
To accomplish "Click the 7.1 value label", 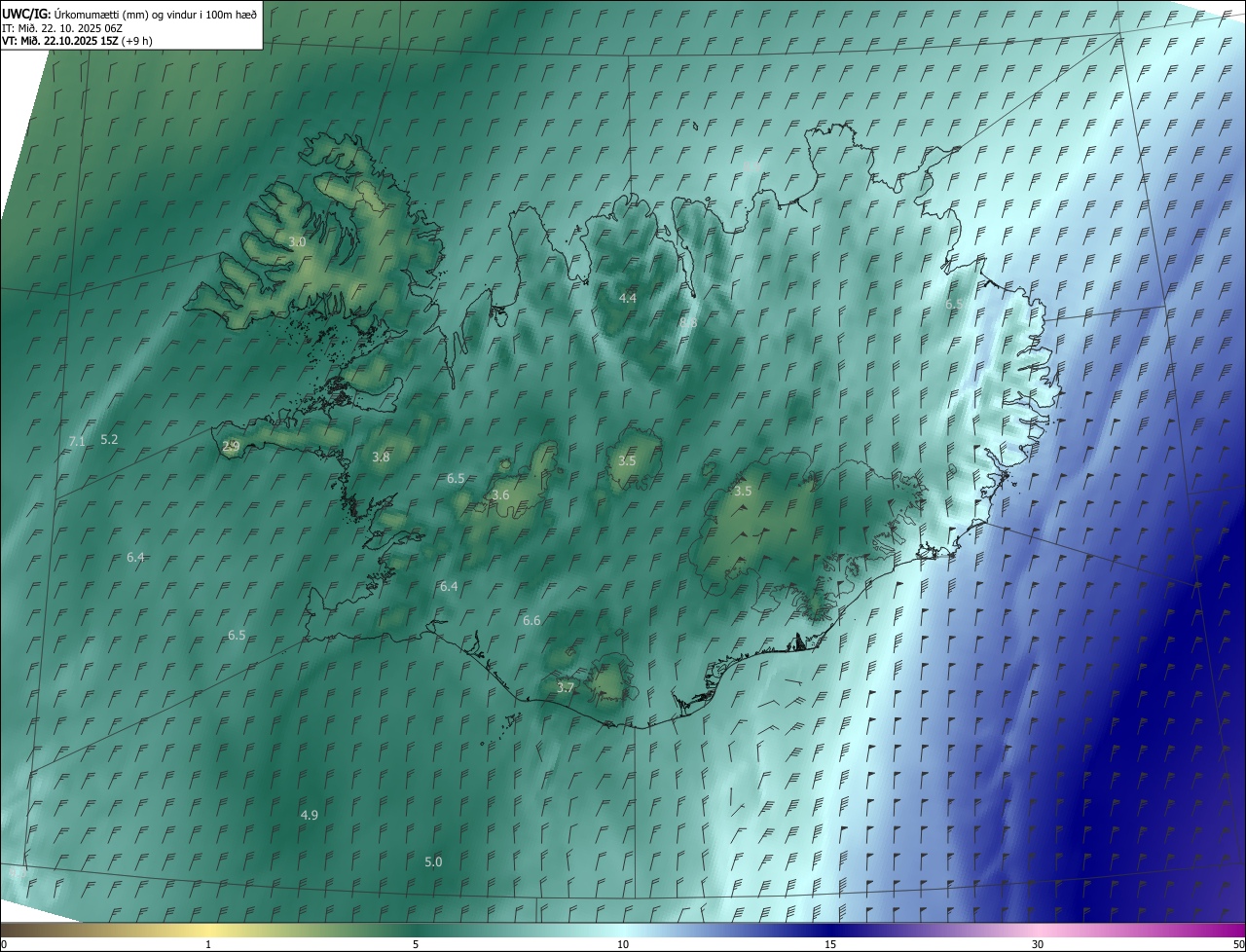I will click(x=77, y=442).
